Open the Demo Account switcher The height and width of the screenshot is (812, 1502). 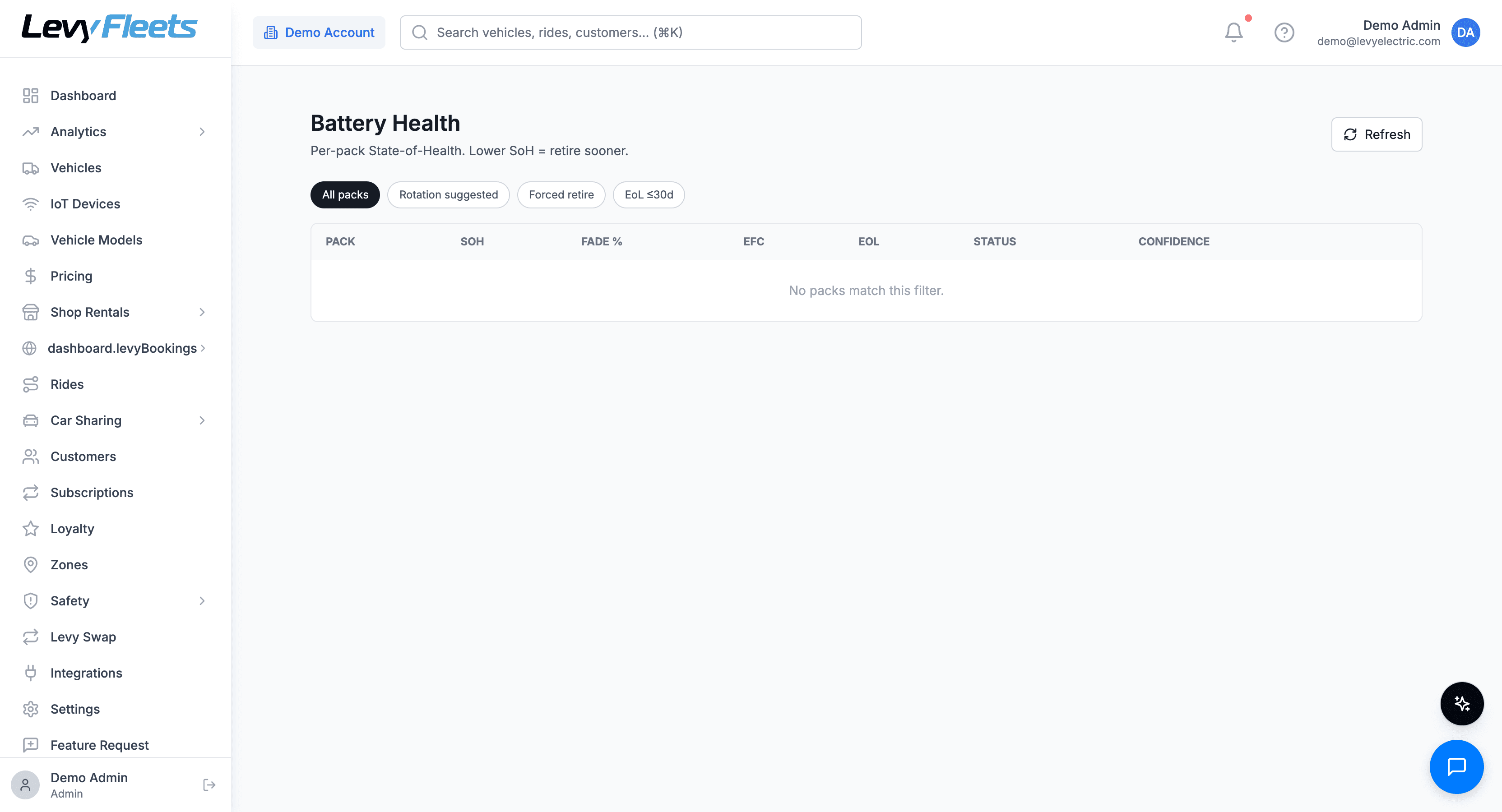coord(319,32)
